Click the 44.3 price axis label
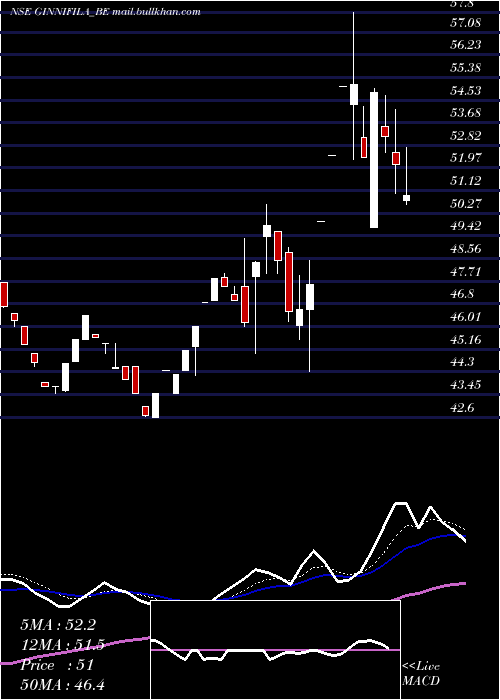 point(462,362)
